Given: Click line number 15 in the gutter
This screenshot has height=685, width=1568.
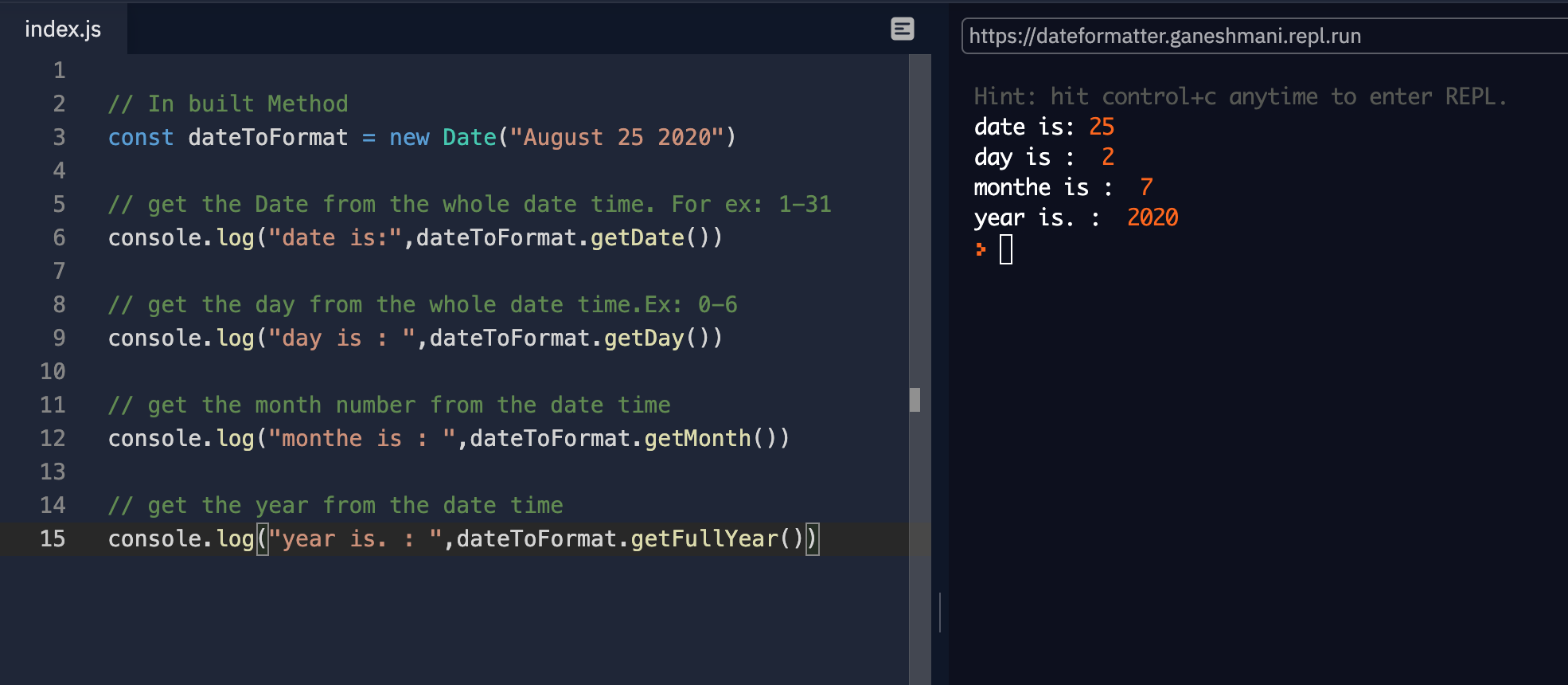Looking at the screenshot, I should [x=53, y=538].
